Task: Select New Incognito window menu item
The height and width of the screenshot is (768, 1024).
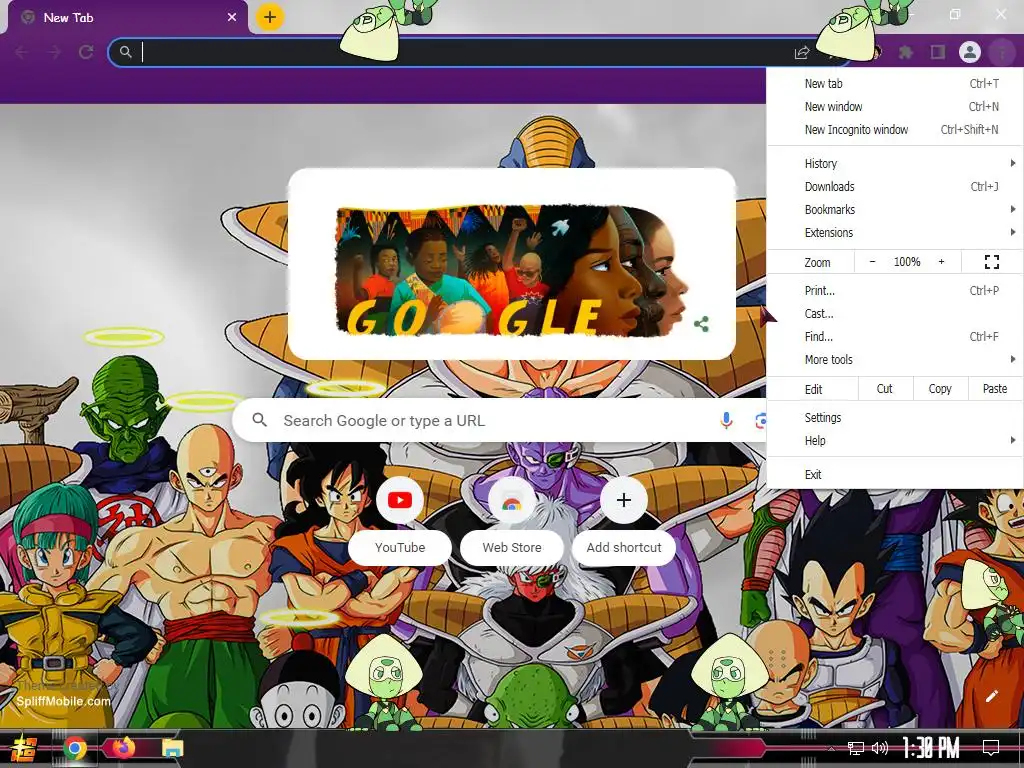Action: [x=895, y=129]
